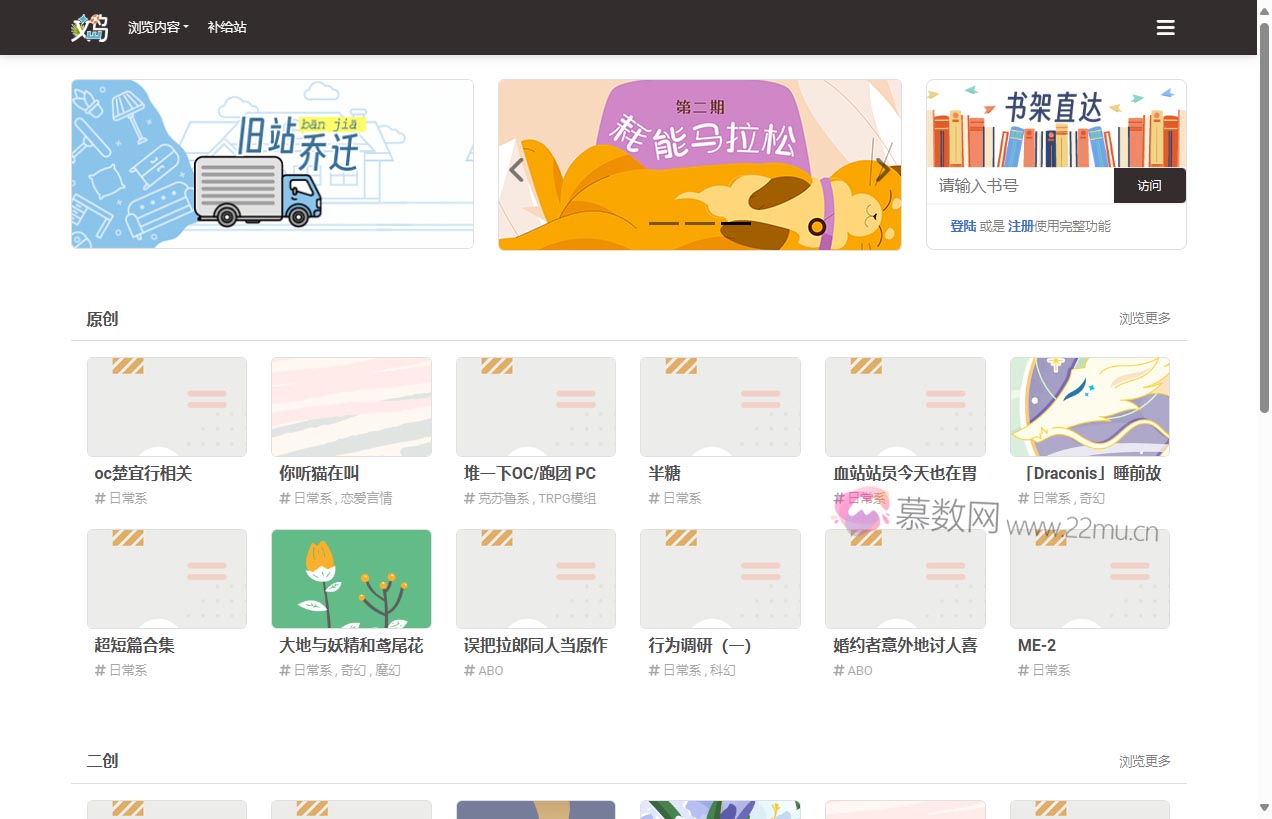Image resolution: width=1272 pixels, height=819 pixels.
Task: Open the hamburger menu icon
Action: (x=1165, y=28)
